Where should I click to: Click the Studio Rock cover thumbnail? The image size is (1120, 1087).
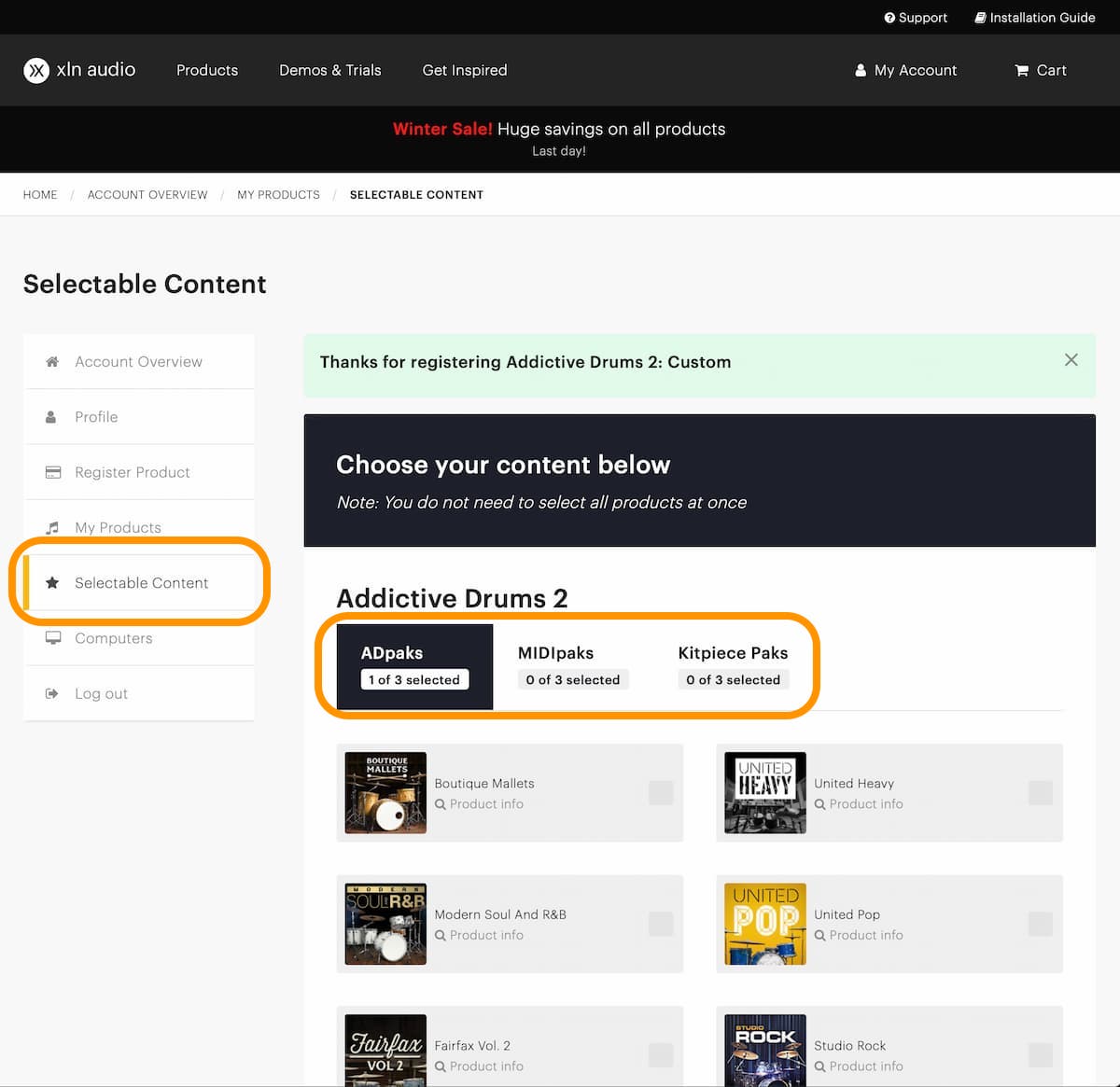click(x=765, y=1051)
